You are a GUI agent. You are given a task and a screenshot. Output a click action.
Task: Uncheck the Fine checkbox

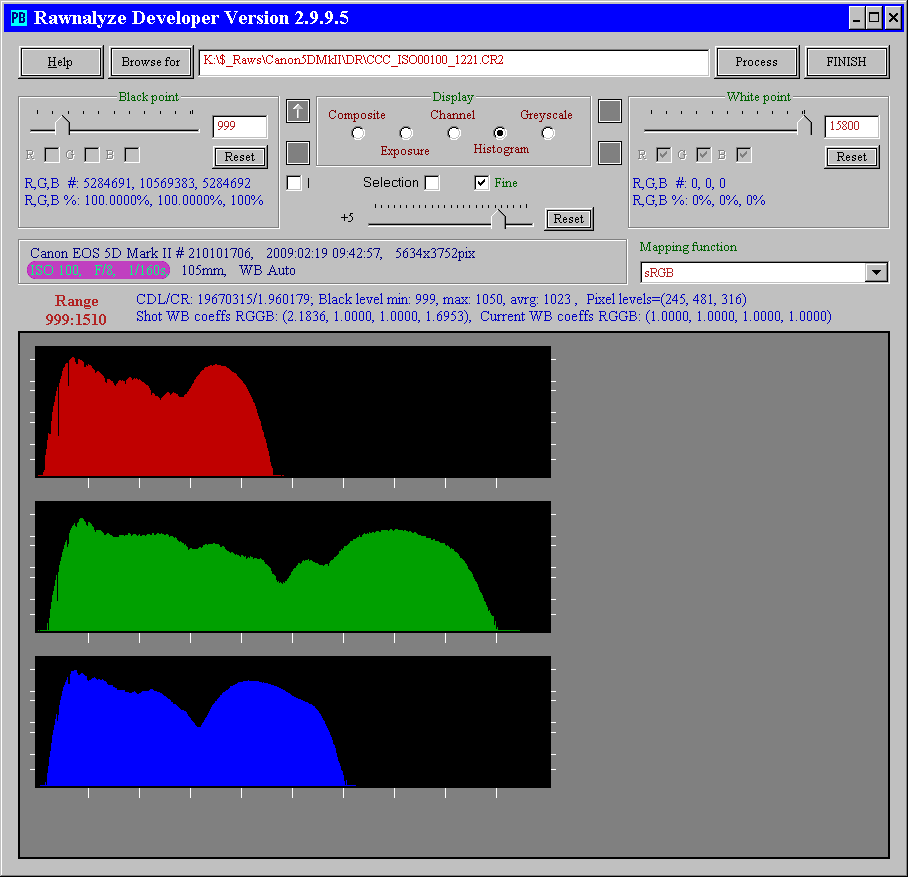tap(482, 183)
